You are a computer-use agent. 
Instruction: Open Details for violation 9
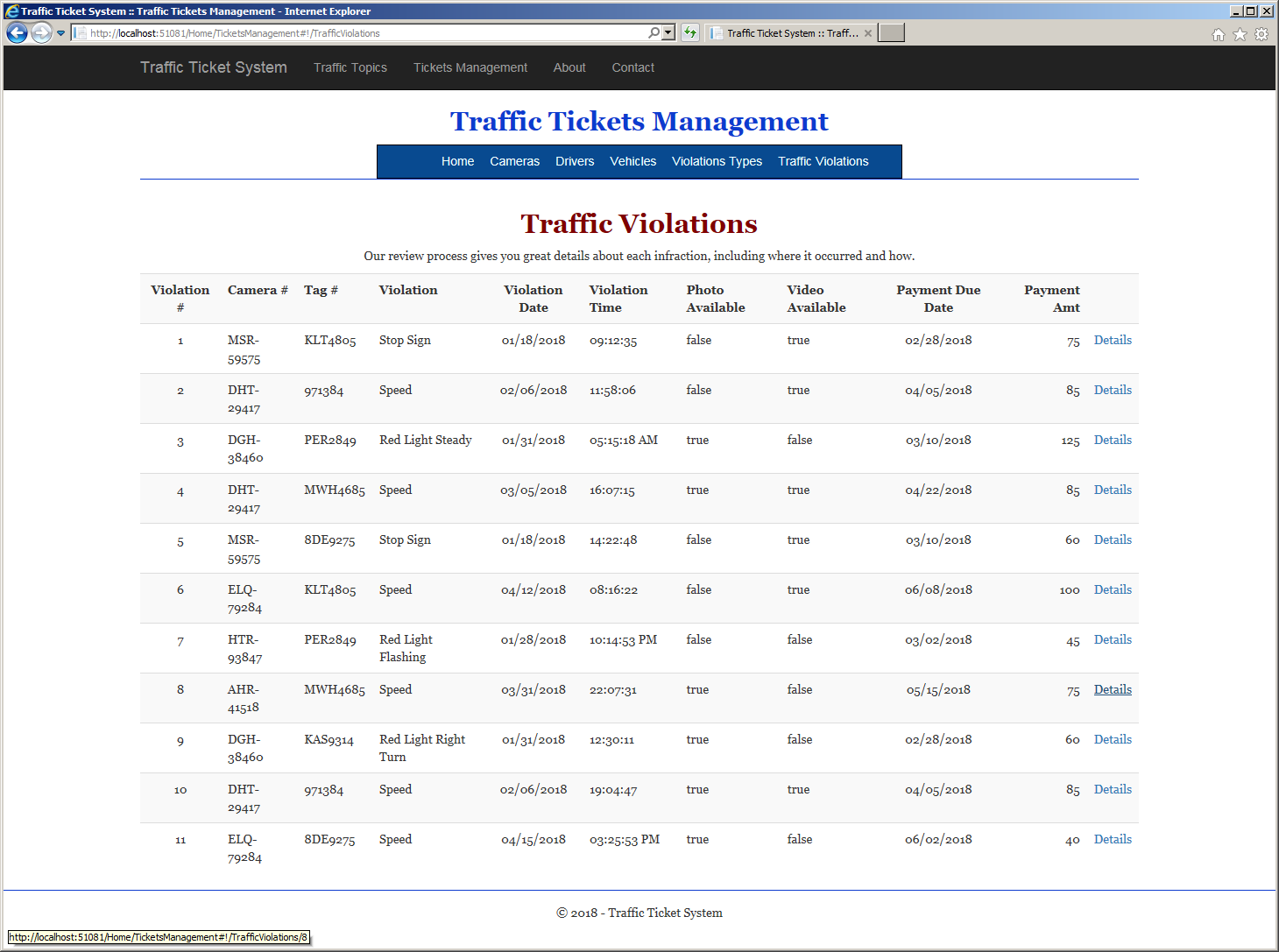click(1113, 739)
